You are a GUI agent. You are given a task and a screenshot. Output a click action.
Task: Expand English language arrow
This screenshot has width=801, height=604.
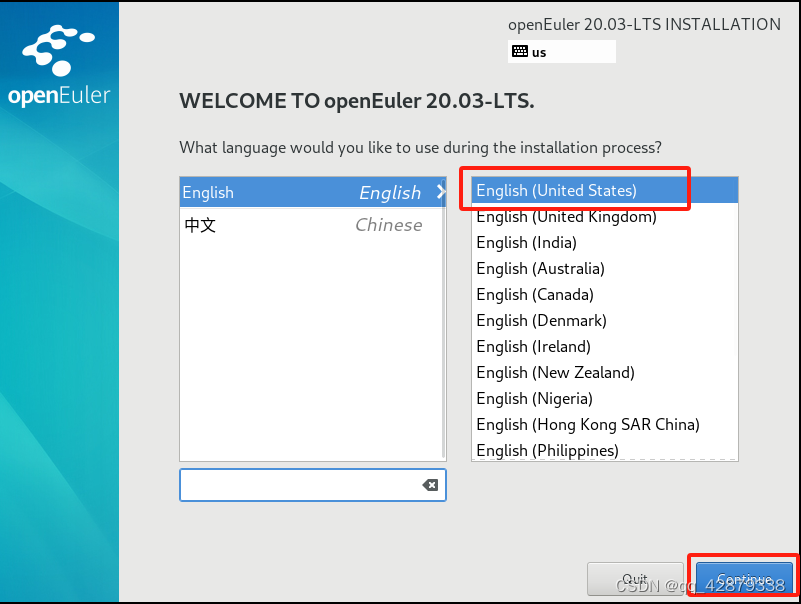tap(441, 192)
